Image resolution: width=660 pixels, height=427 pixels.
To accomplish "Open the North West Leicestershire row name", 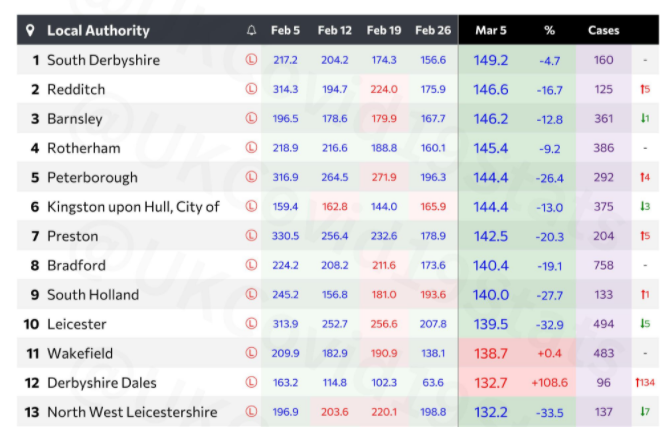I will 131,412.
